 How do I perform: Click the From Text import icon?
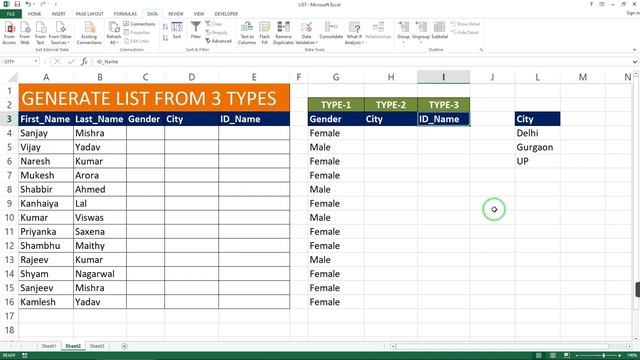point(40,33)
